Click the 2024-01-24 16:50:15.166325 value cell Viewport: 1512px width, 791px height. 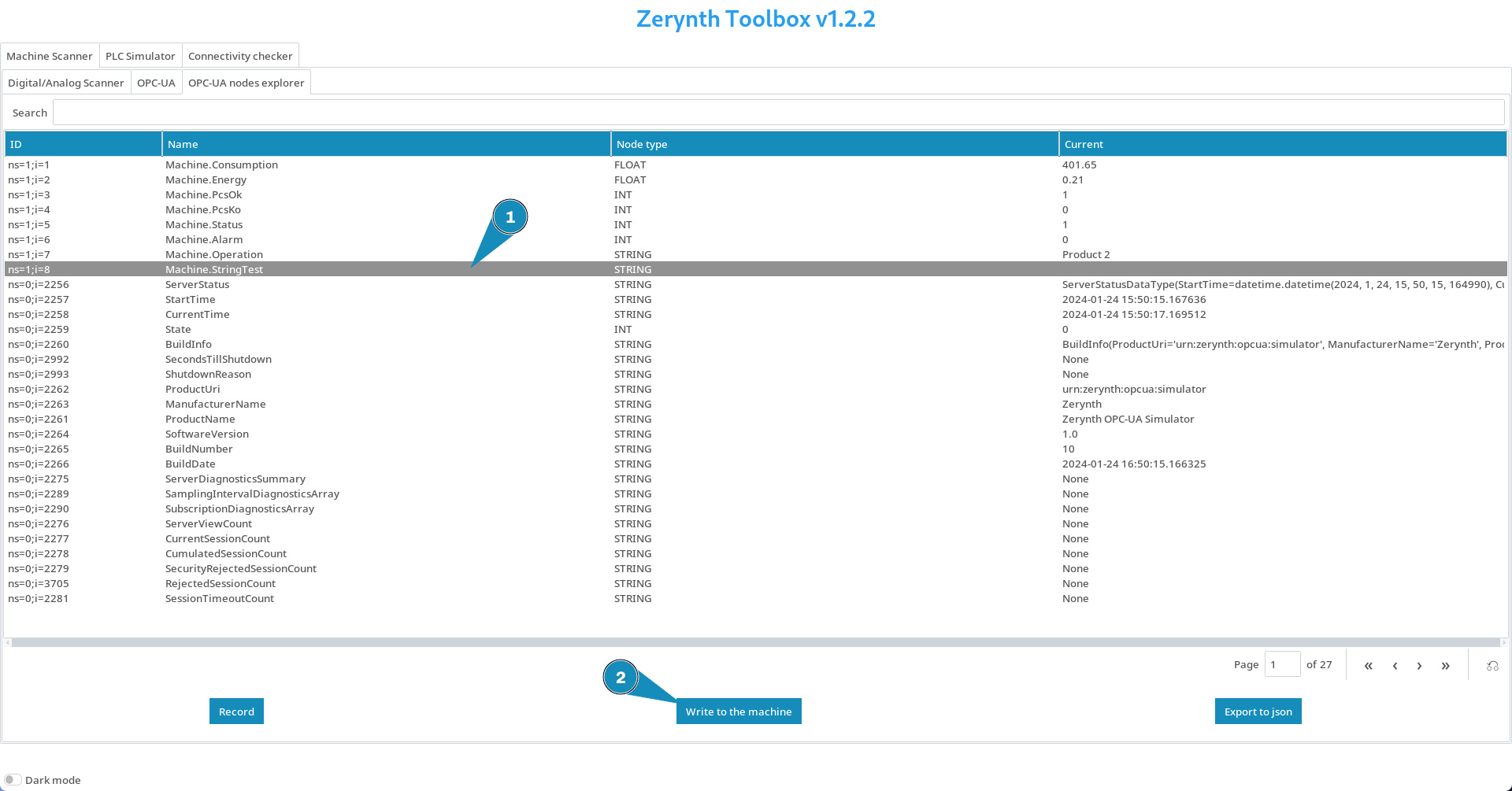[1134, 464]
